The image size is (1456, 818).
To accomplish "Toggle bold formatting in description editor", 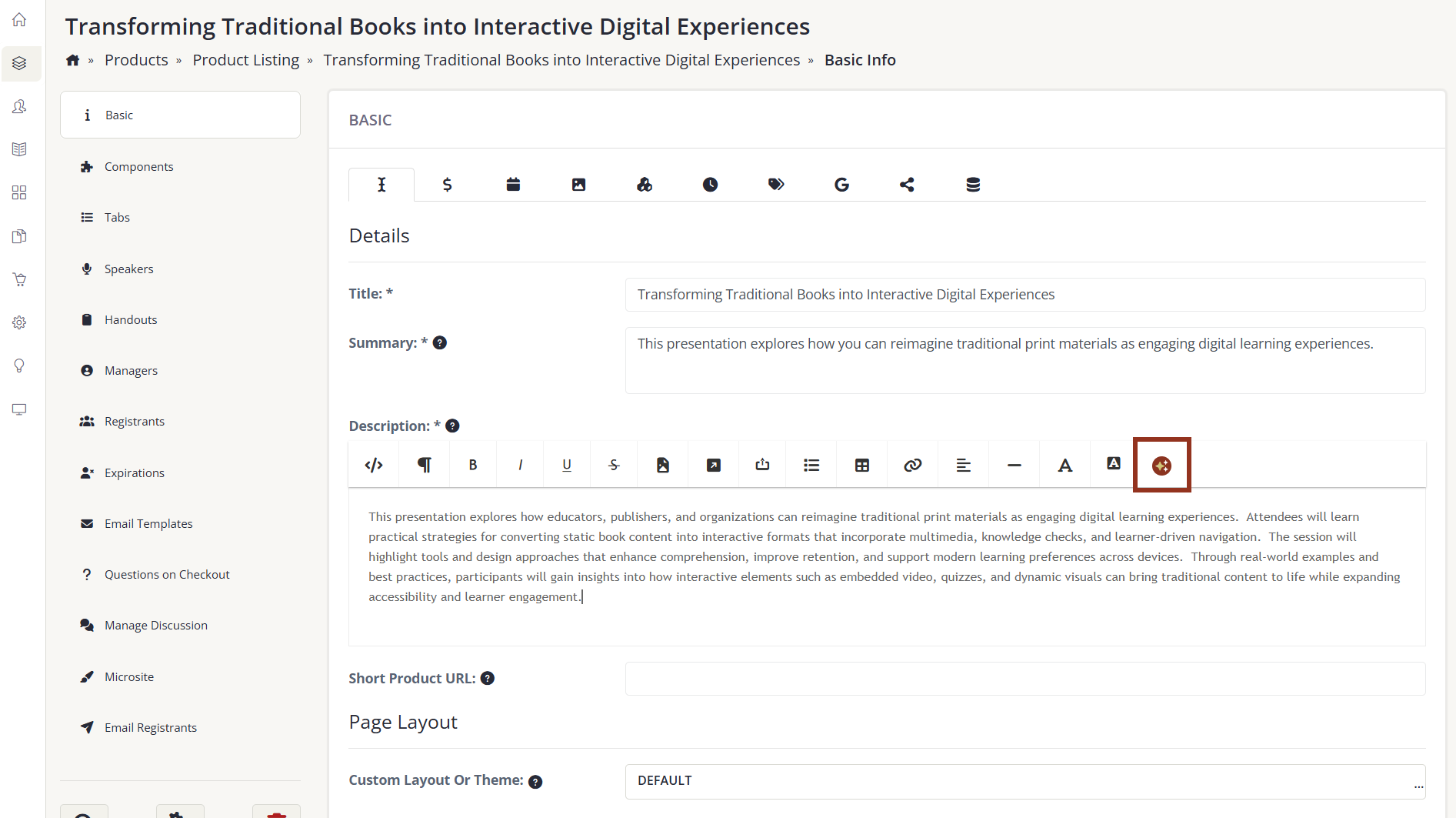I will click(472, 465).
